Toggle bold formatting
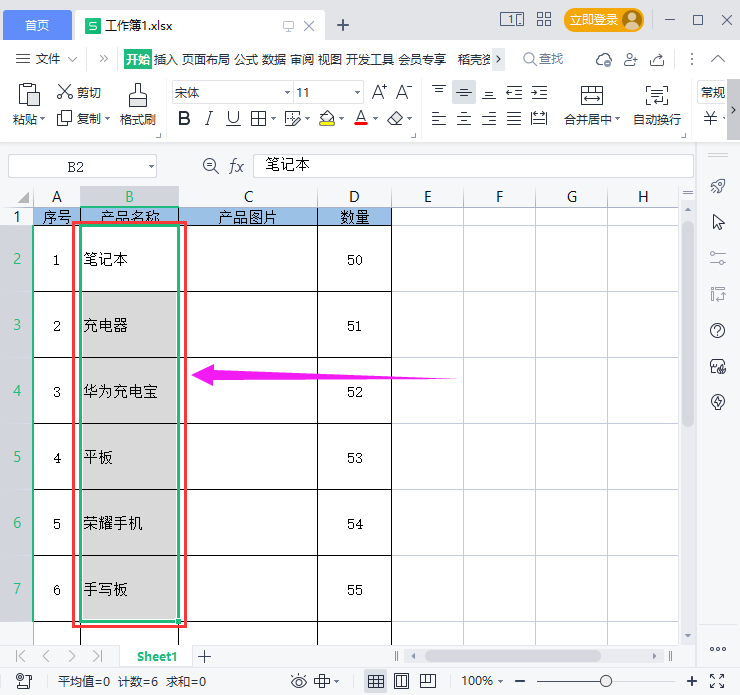This screenshot has height=695, width=740. (x=184, y=118)
